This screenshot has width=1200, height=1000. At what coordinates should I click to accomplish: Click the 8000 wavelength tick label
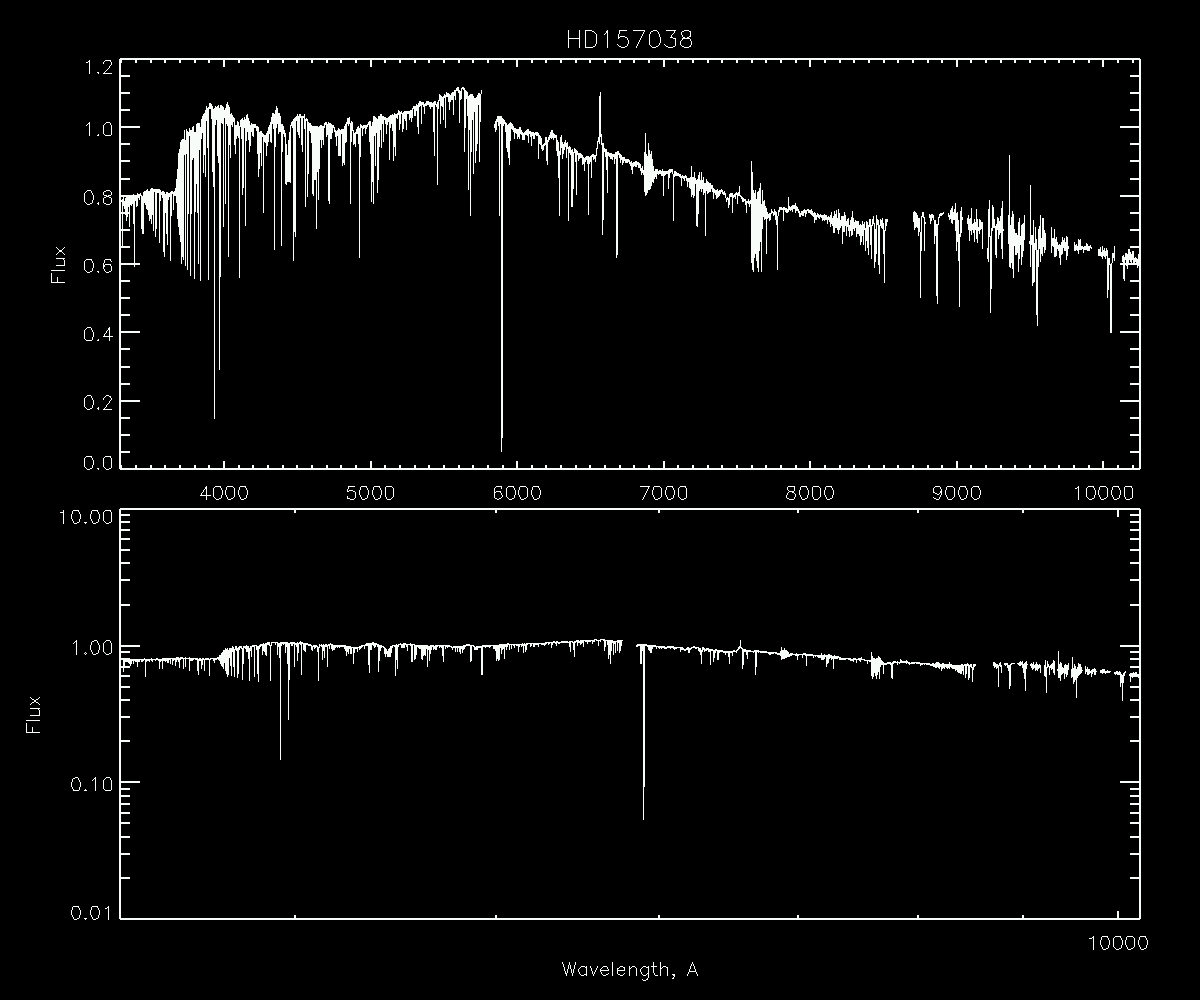[810, 492]
